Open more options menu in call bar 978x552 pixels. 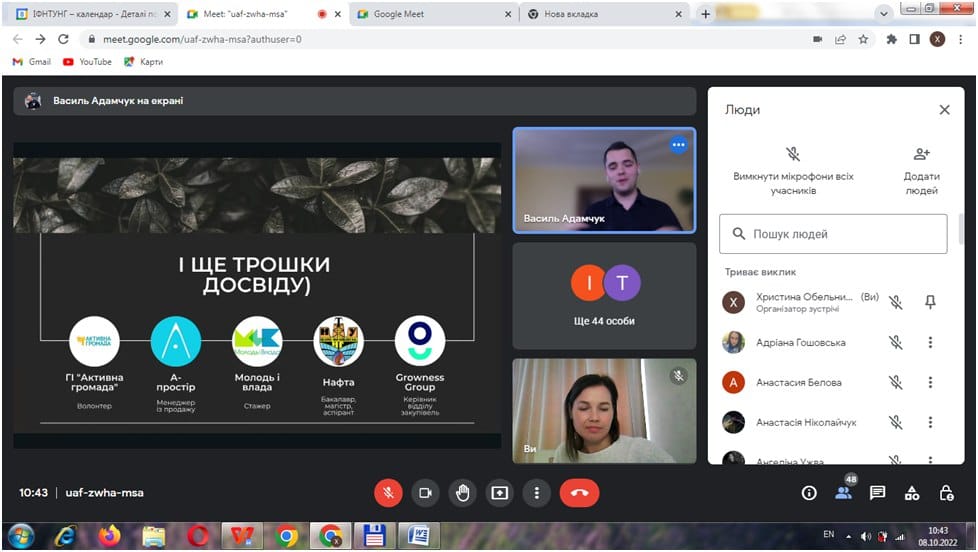pyautogui.click(x=537, y=492)
